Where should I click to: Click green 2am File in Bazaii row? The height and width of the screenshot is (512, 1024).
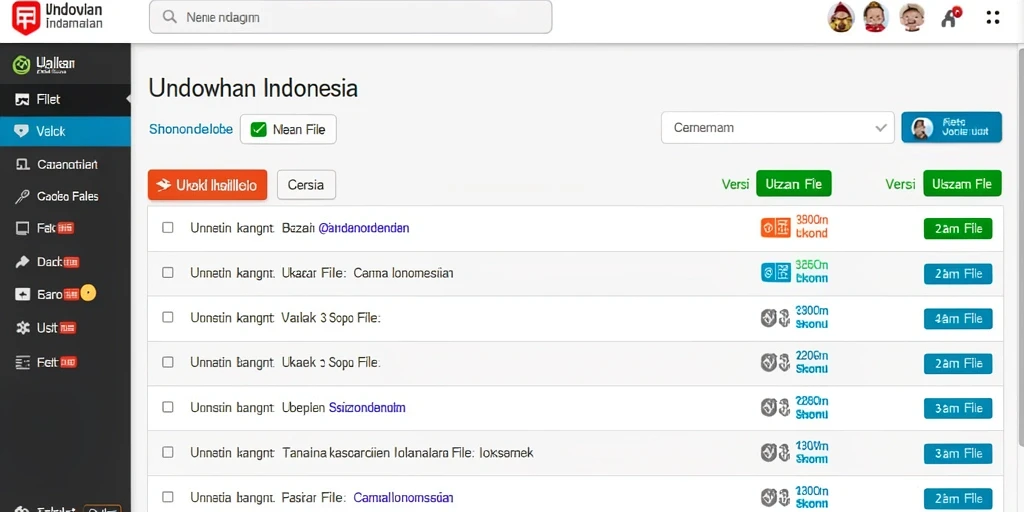(x=958, y=229)
